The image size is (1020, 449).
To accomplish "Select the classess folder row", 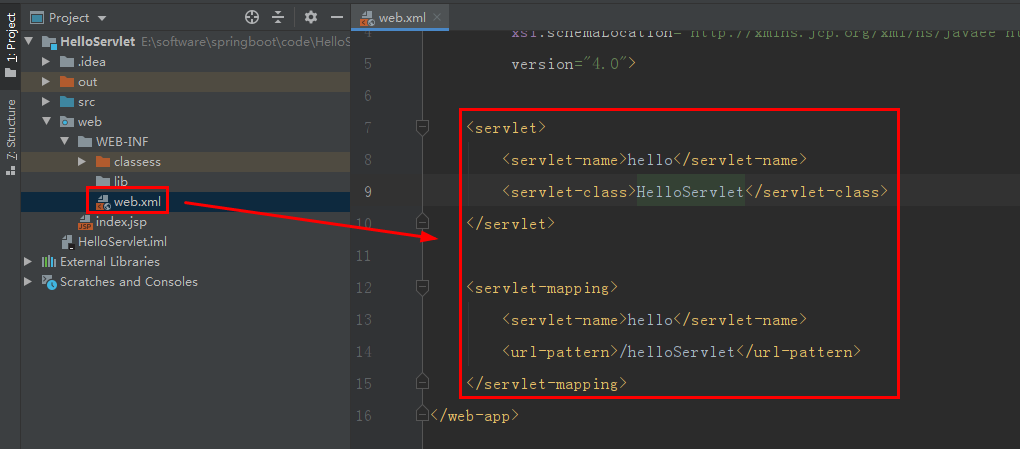I will pyautogui.click(x=185, y=161).
